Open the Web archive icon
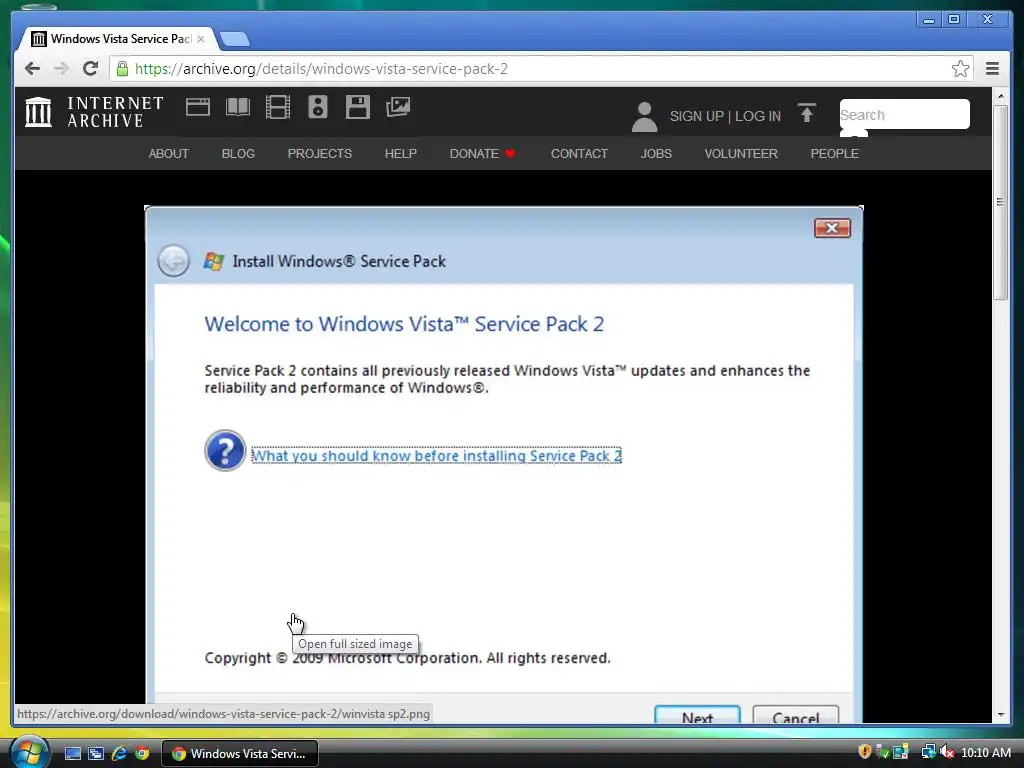 point(197,107)
